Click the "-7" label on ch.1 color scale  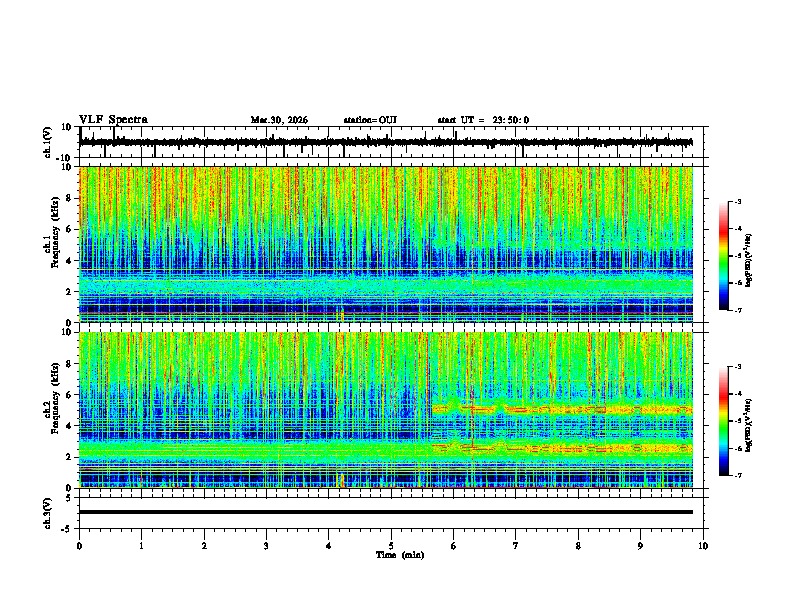(738, 310)
